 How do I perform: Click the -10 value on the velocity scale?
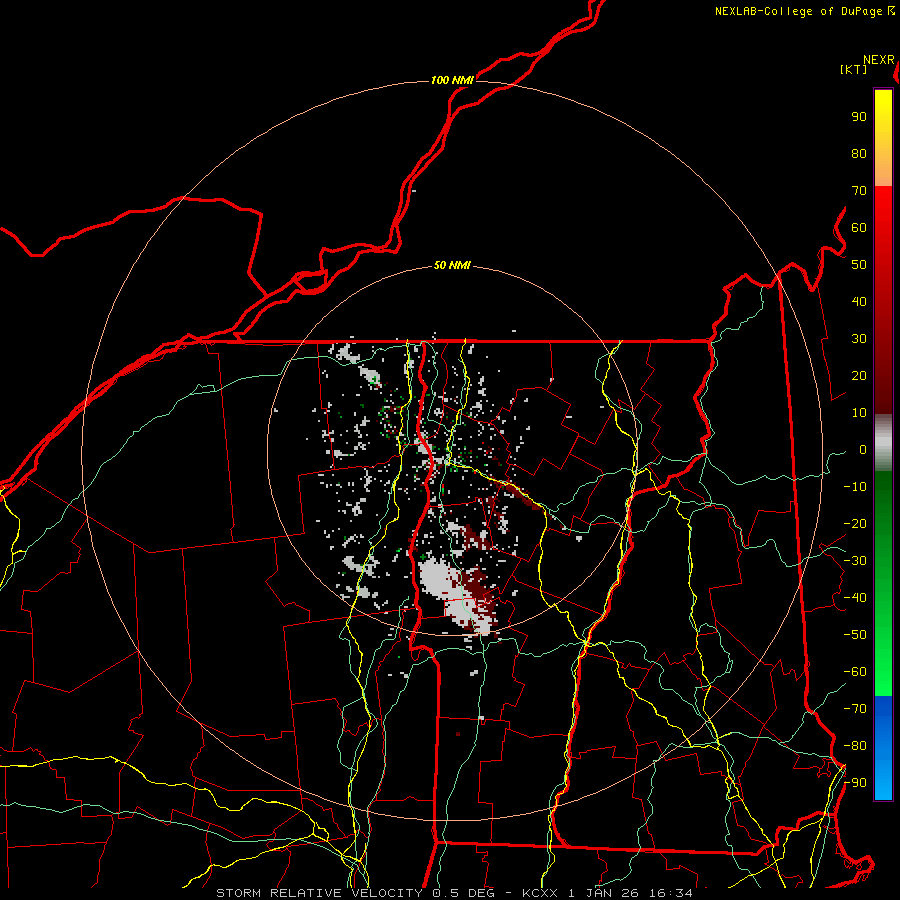click(x=855, y=487)
